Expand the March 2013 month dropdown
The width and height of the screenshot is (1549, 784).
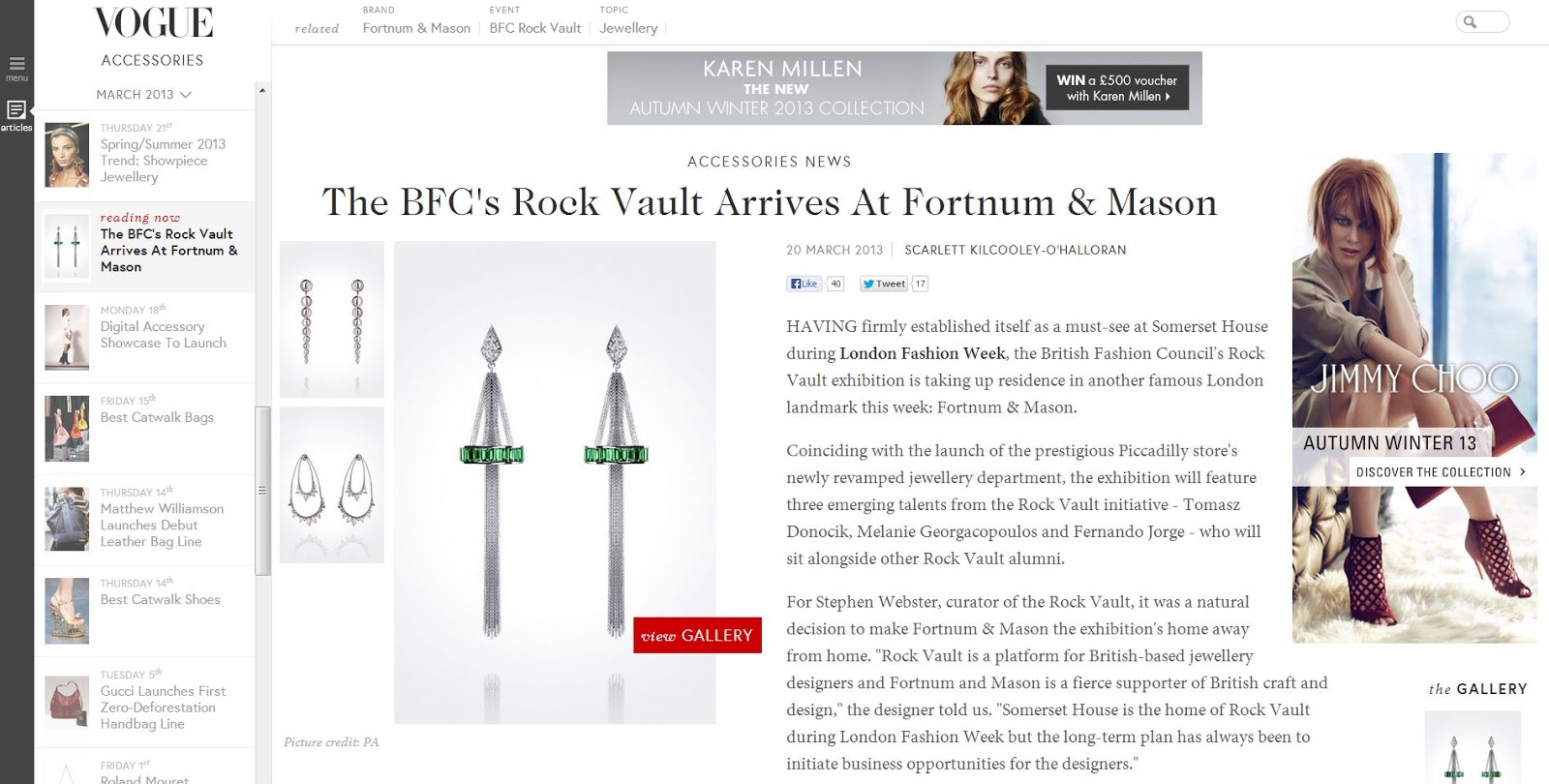144,95
